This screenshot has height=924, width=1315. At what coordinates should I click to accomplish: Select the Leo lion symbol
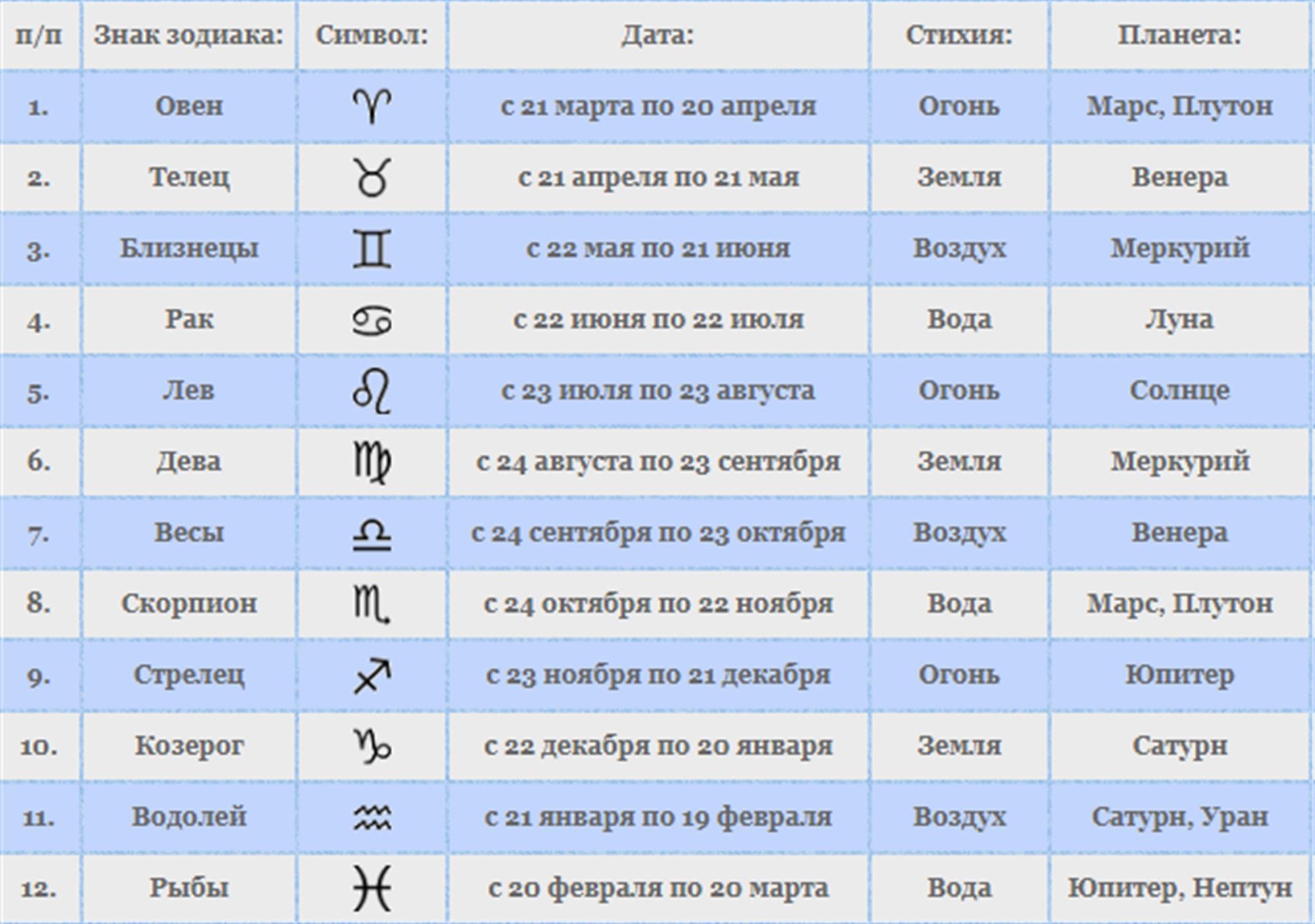[x=372, y=391]
